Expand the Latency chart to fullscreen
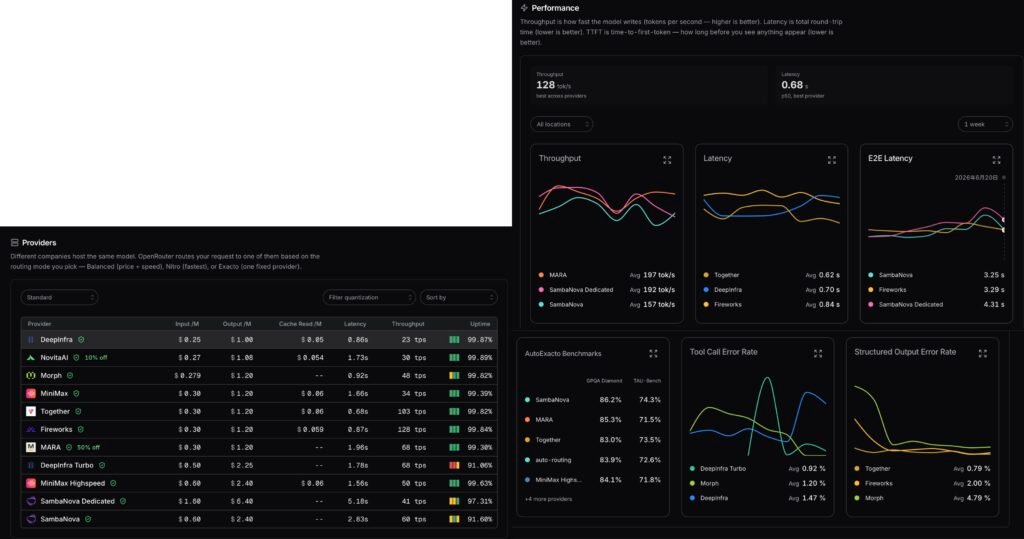 click(x=831, y=160)
